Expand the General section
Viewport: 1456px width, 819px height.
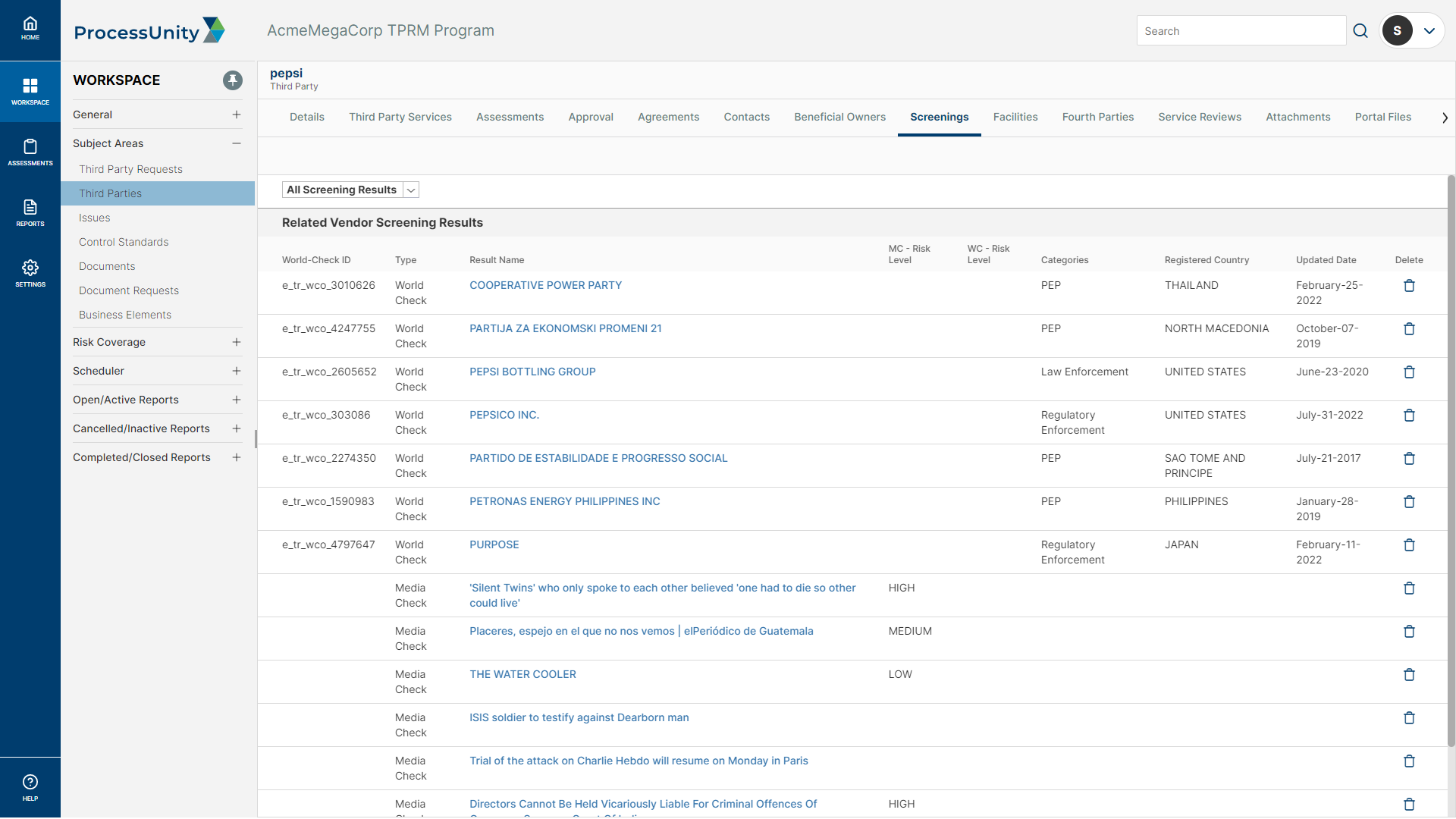(237, 115)
